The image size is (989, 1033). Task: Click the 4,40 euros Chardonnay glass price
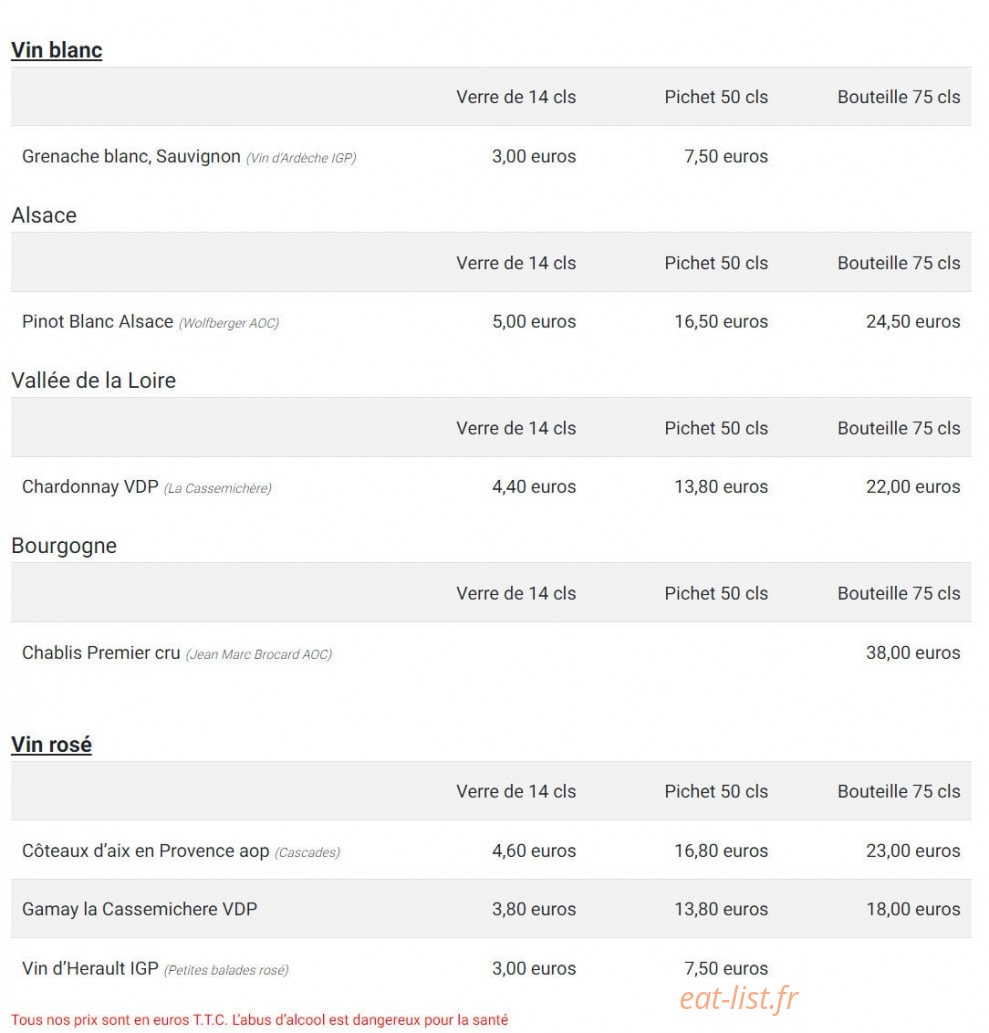534,487
